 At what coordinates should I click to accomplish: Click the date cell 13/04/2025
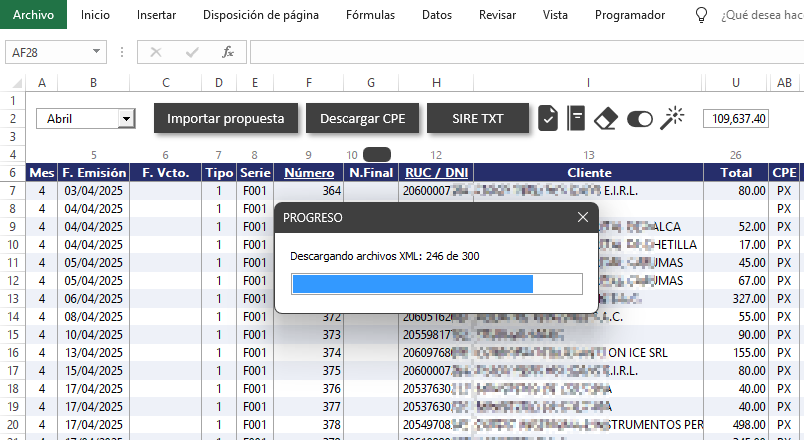point(94,353)
